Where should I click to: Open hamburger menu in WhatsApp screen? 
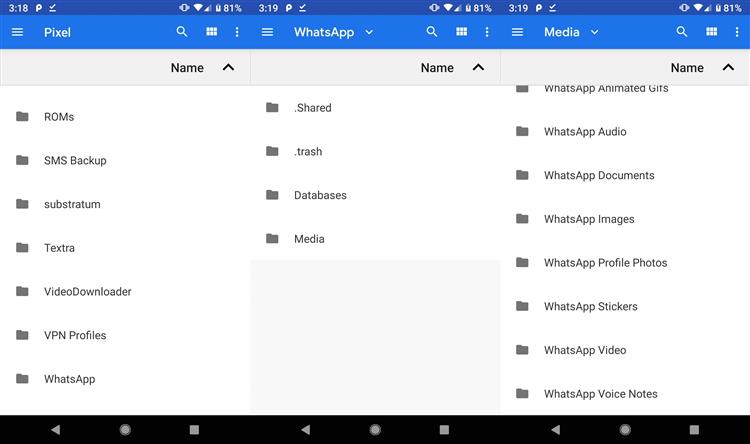coord(267,32)
